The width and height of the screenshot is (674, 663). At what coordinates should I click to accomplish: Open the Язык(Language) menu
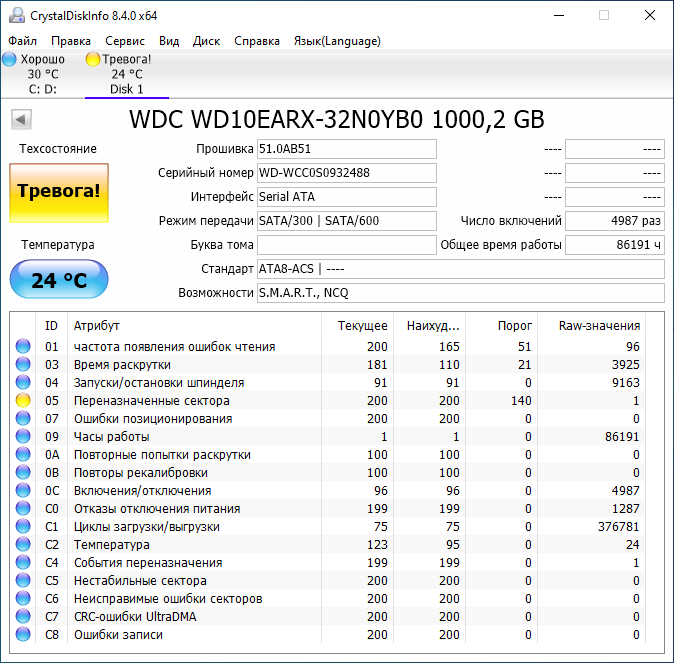[x=337, y=41]
